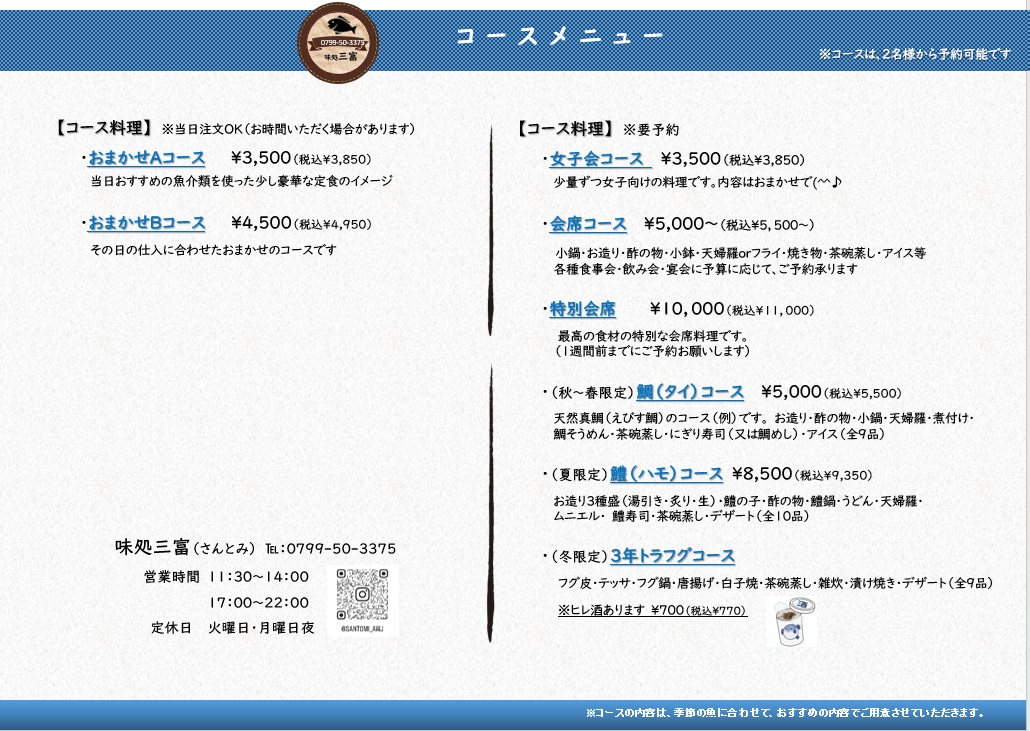The image size is (1030, 731).
Task: Click the line 小鍋・お造り・酢の物・小鉢
Action: (740, 253)
